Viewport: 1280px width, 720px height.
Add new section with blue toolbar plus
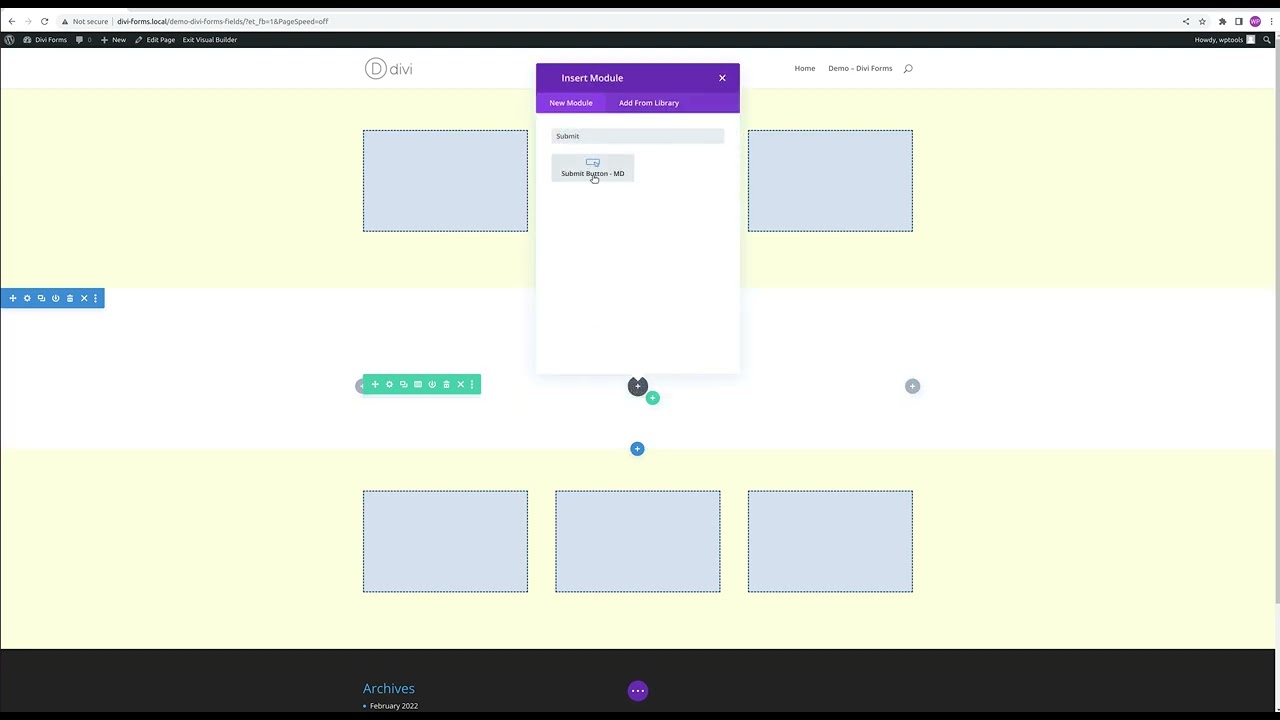13,298
